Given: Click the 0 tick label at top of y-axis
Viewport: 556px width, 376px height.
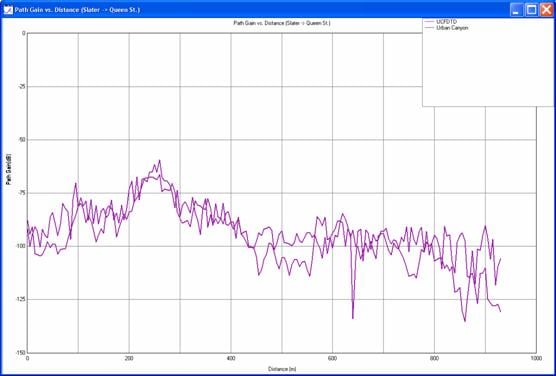Looking at the screenshot, I should point(24,33).
